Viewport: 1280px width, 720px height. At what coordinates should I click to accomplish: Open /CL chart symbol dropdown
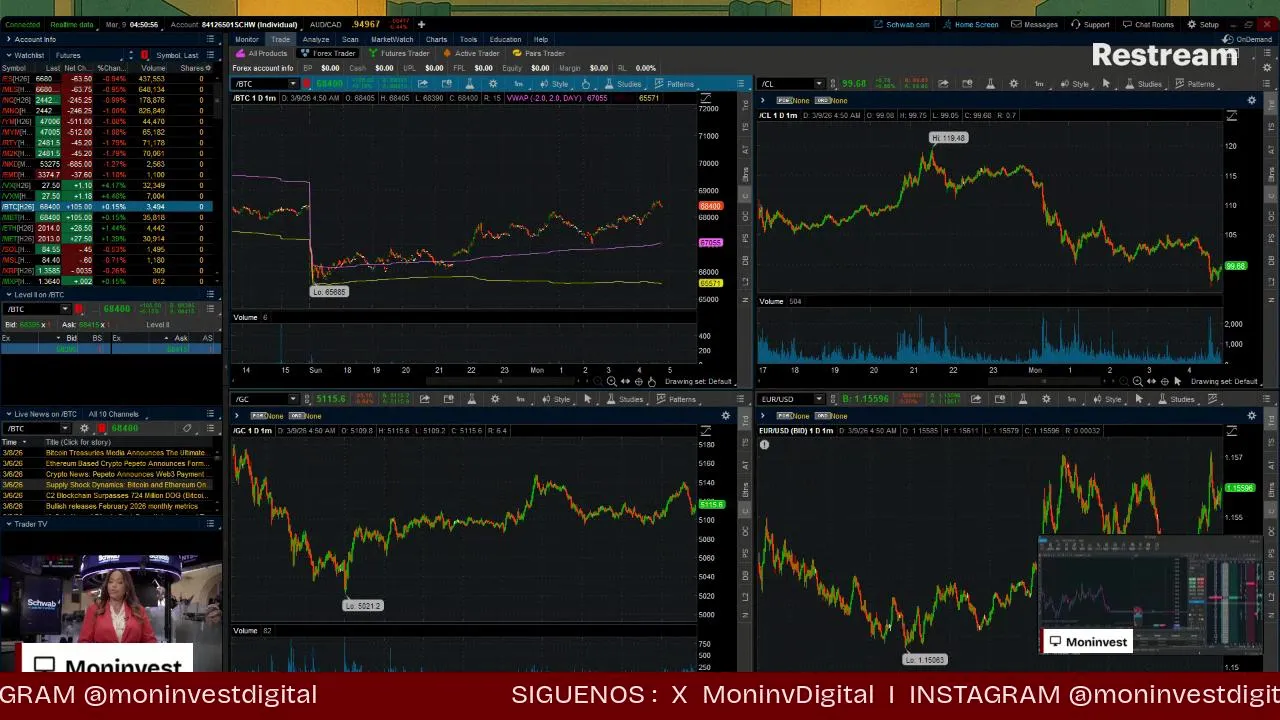[x=819, y=84]
